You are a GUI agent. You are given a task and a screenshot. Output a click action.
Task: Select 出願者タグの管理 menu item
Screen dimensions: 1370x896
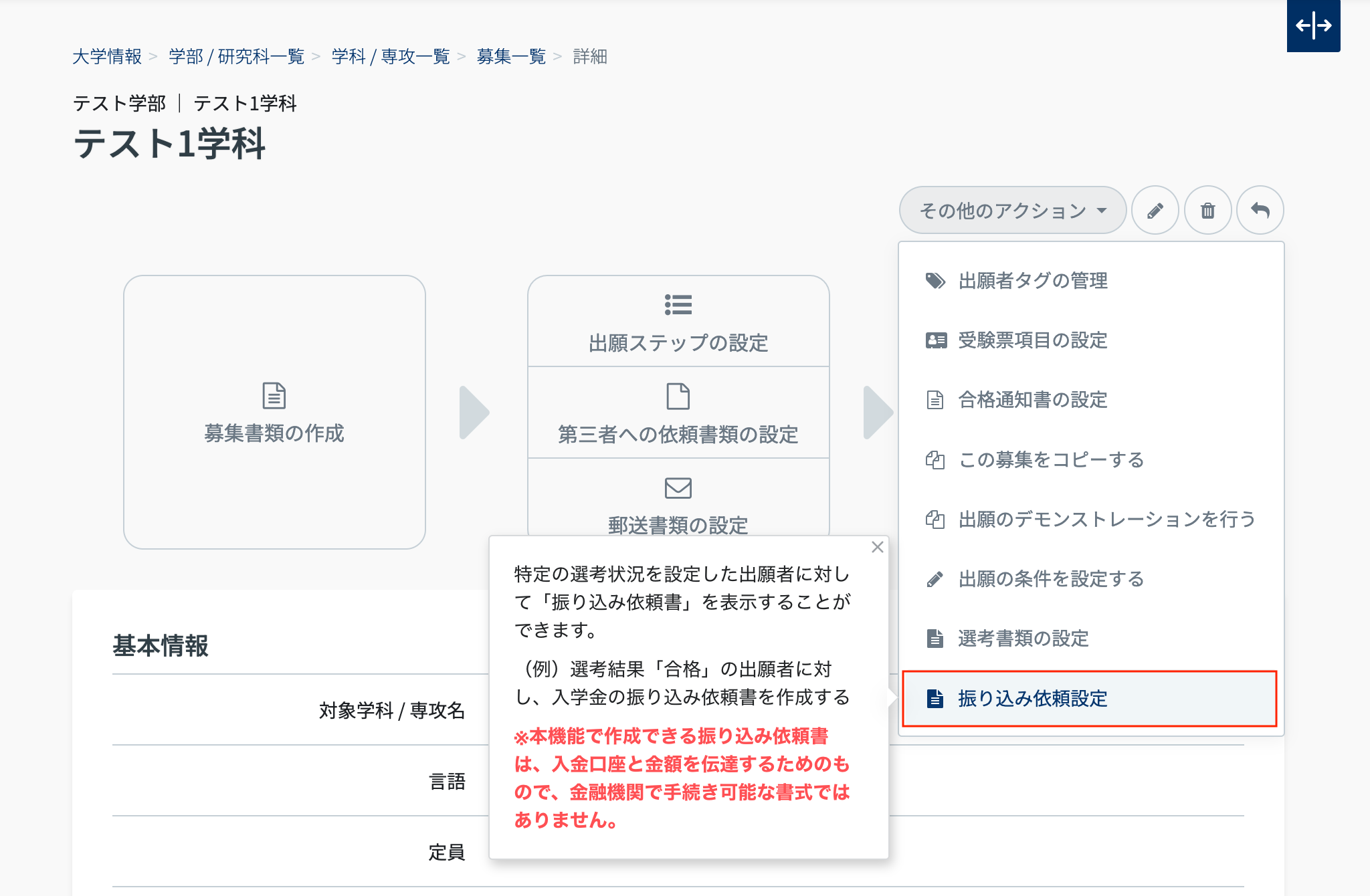[1033, 281]
